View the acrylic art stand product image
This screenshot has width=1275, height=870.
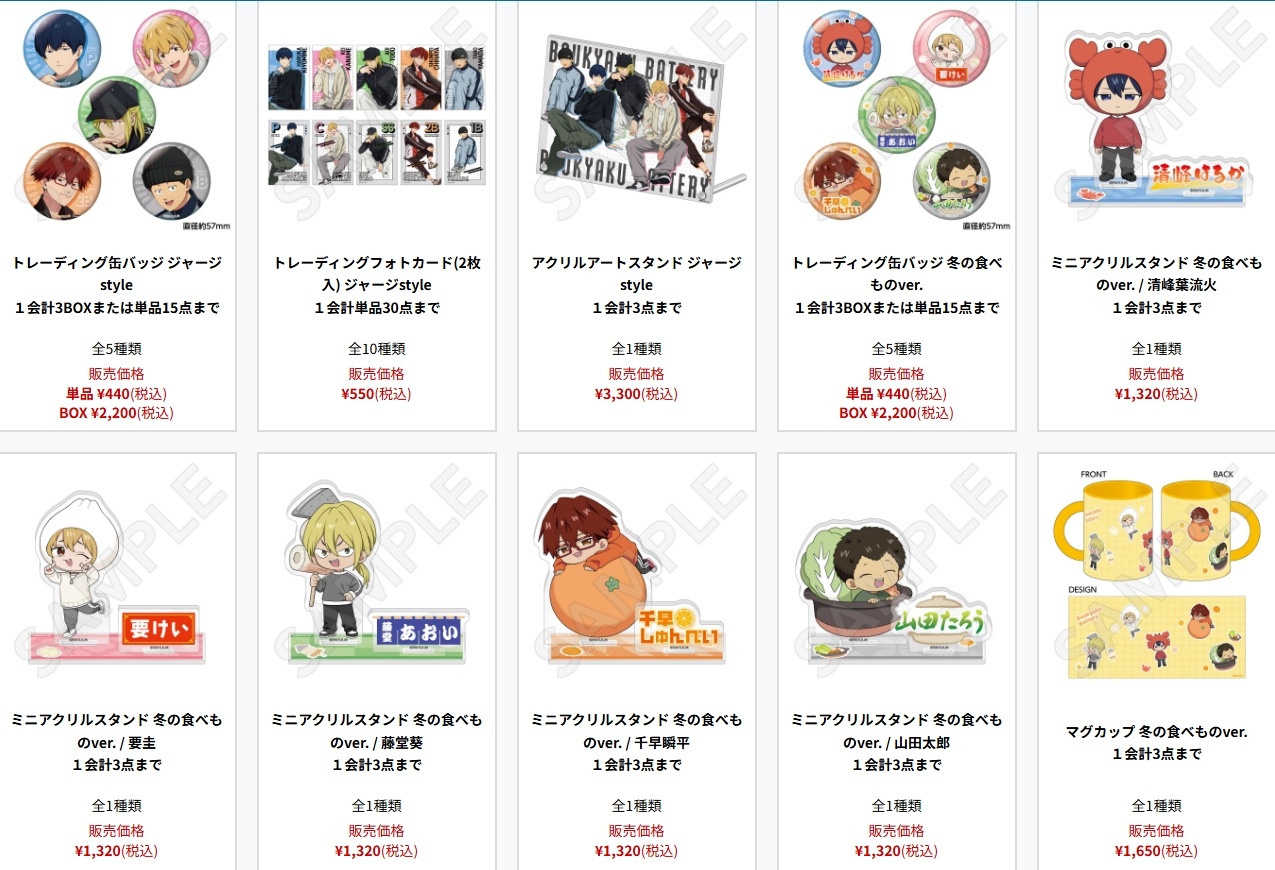click(637, 118)
